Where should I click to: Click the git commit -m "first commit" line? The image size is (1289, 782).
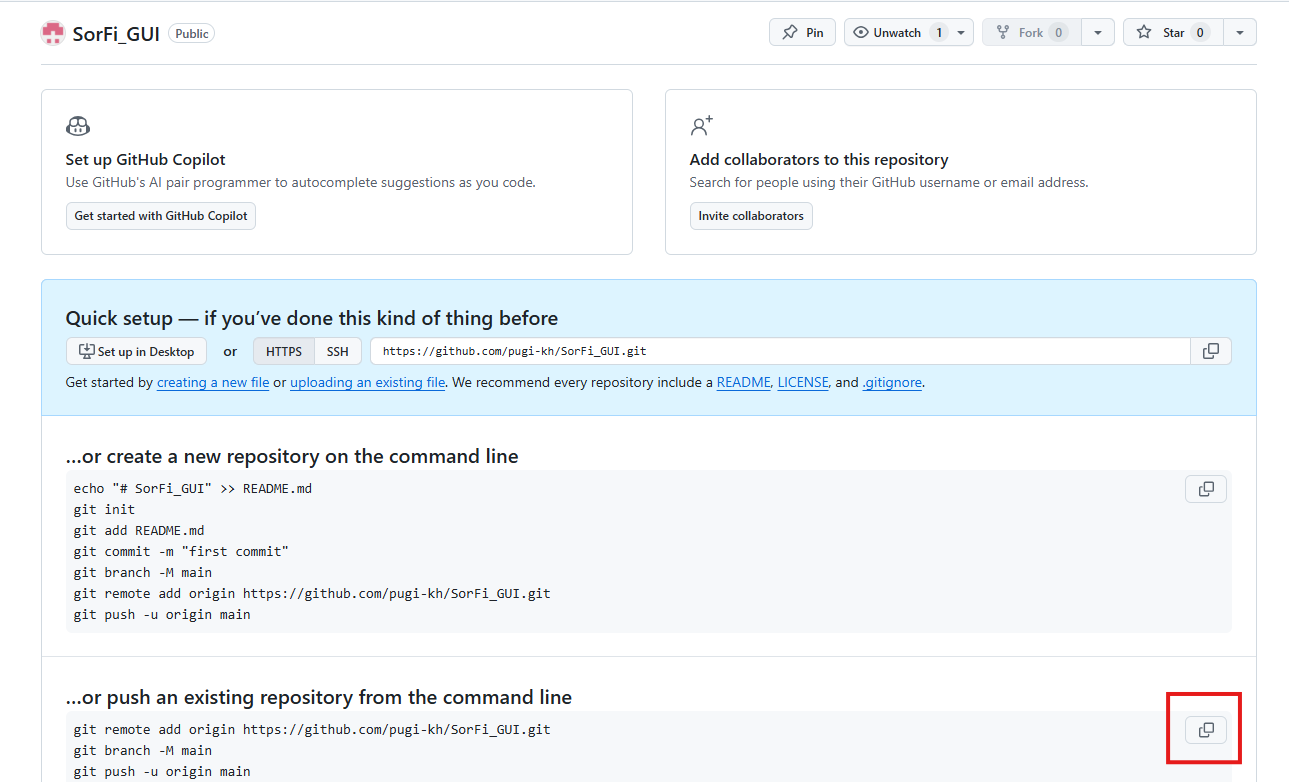181,551
